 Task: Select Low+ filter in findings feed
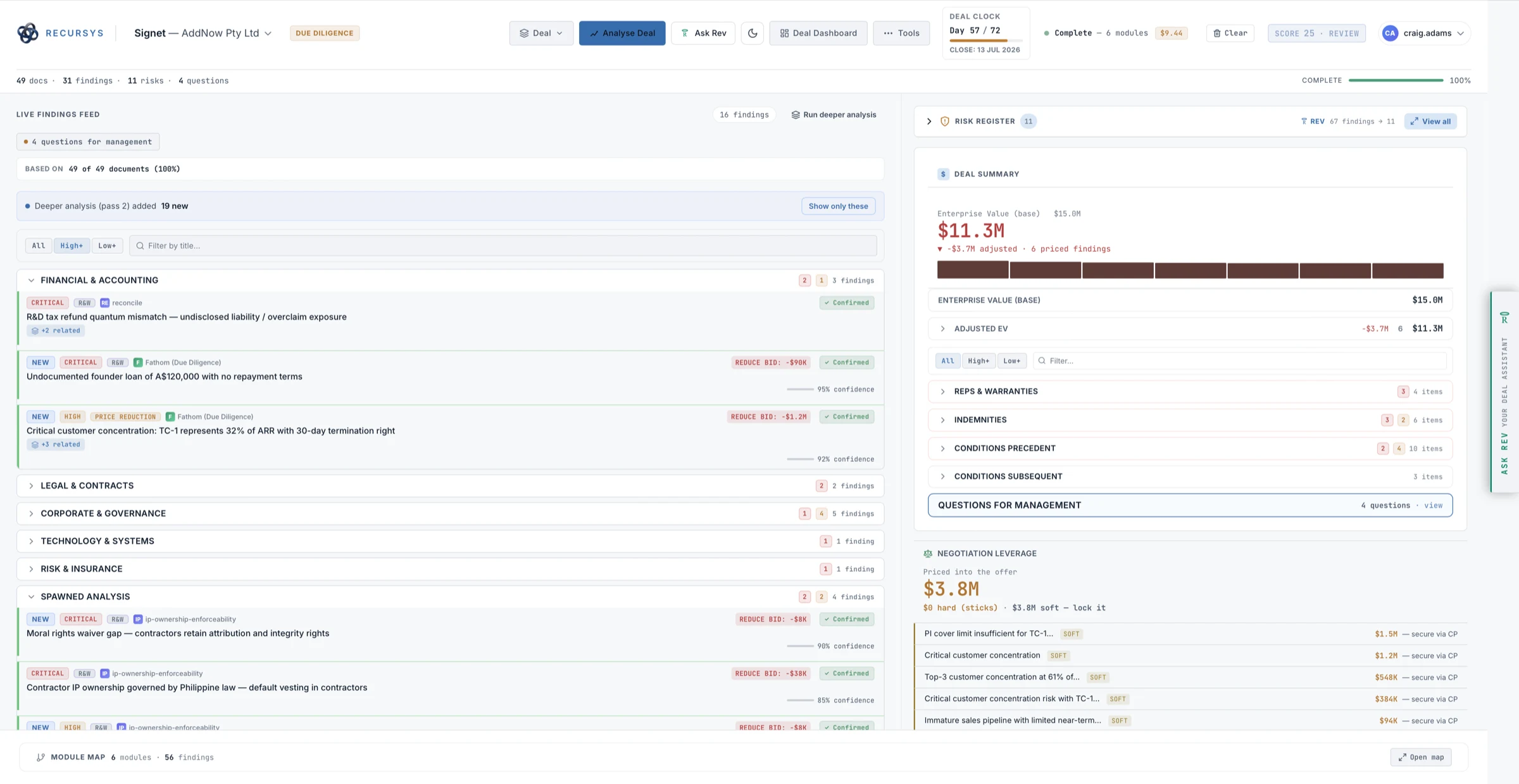[107, 246]
